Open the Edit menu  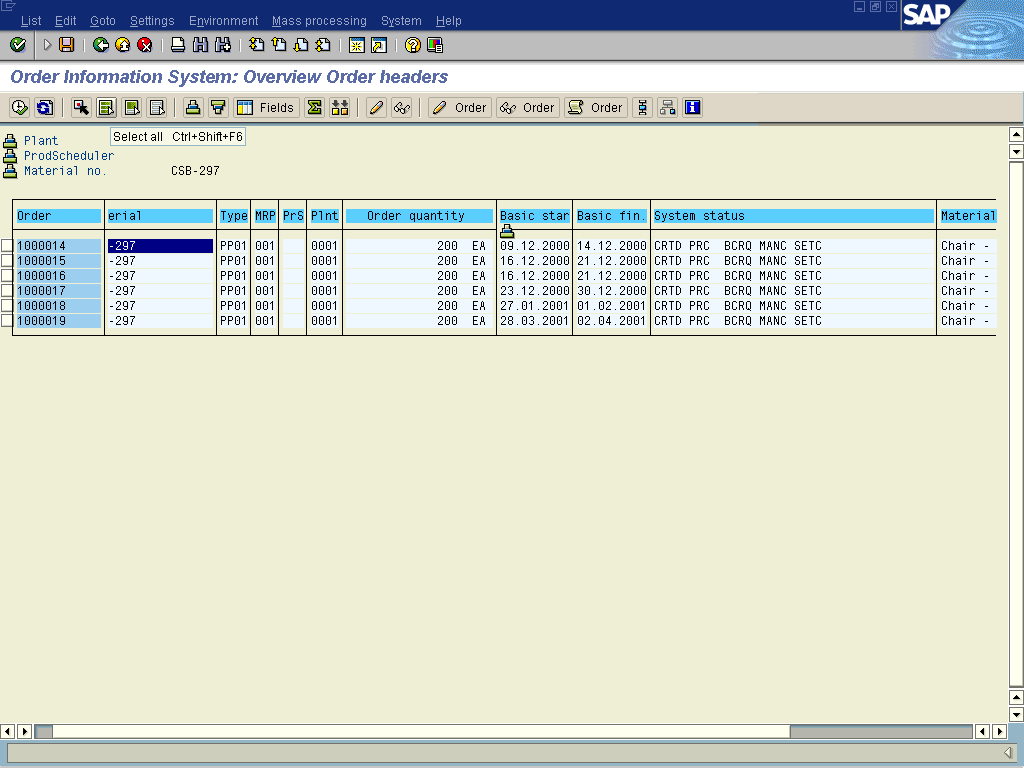coord(65,21)
